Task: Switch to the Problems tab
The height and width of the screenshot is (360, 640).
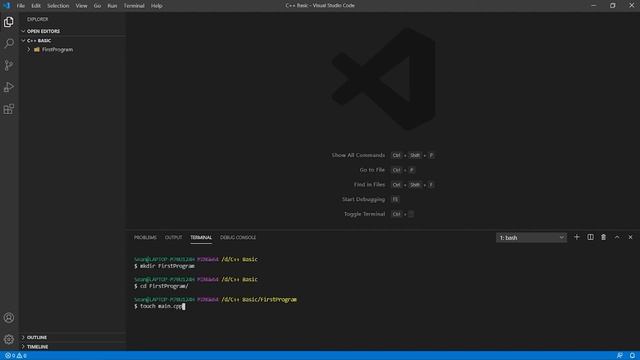Action: click(145, 237)
